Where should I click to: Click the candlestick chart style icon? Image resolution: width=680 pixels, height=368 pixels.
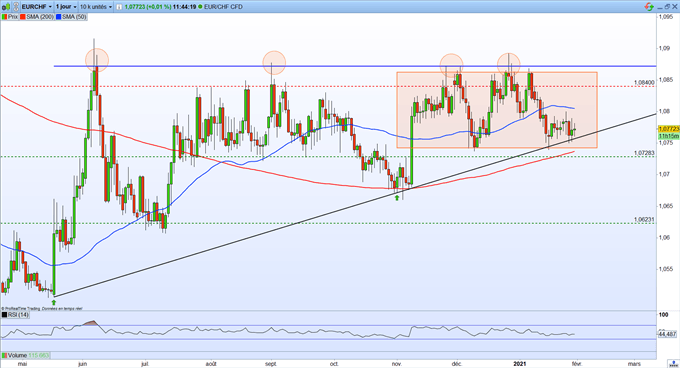pos(6,7)
